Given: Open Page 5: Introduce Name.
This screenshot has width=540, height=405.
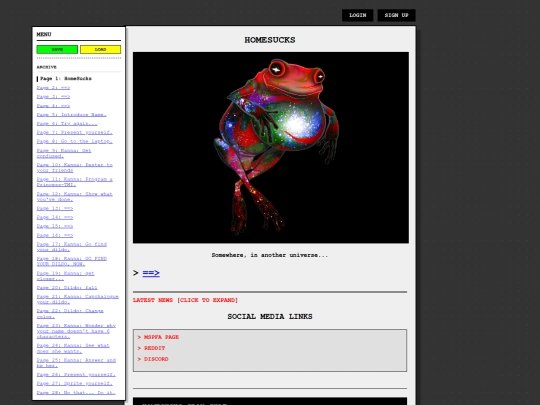Looking at the screenshot, I should pos(72,115).
